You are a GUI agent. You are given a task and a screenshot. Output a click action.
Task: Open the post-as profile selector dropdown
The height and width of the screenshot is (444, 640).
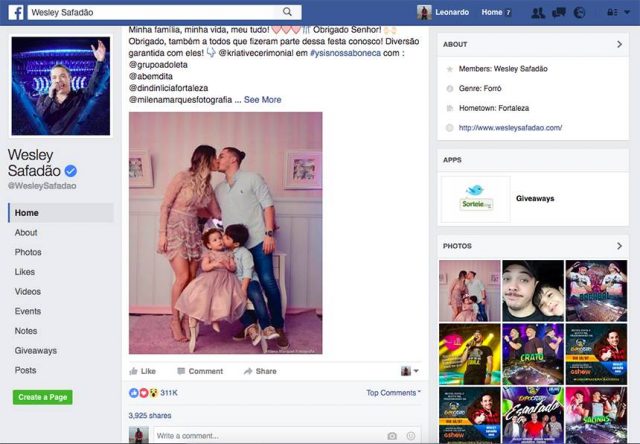[410, 371]
